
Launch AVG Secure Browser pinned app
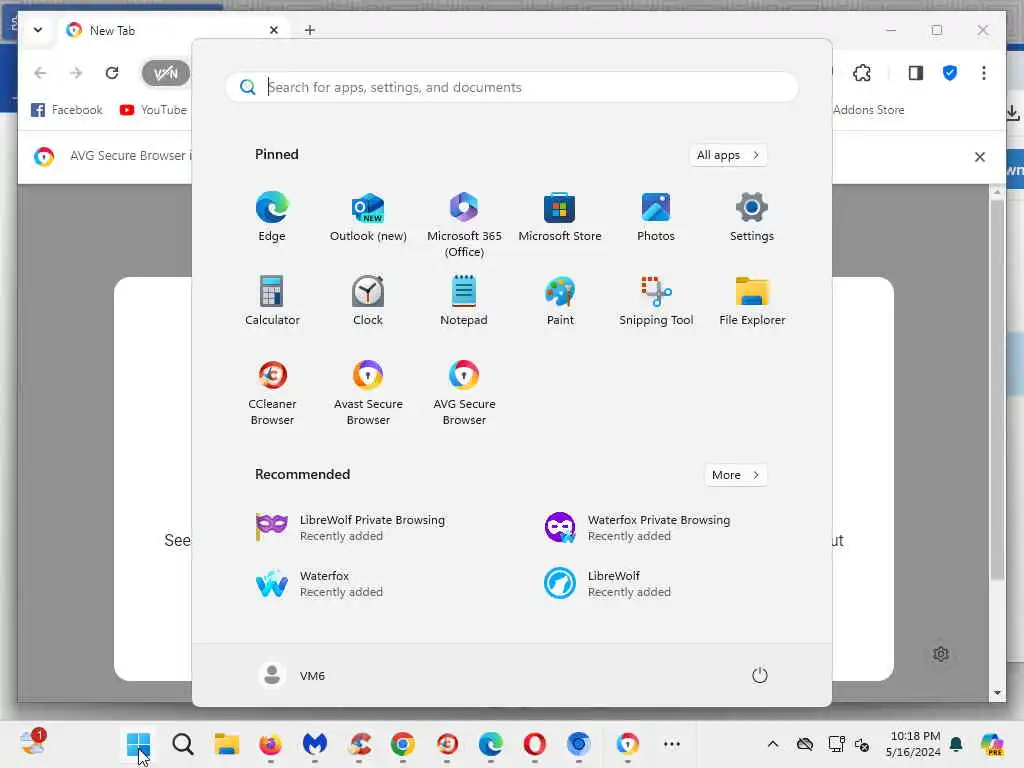pyautogui.click(x=464, y=392)
